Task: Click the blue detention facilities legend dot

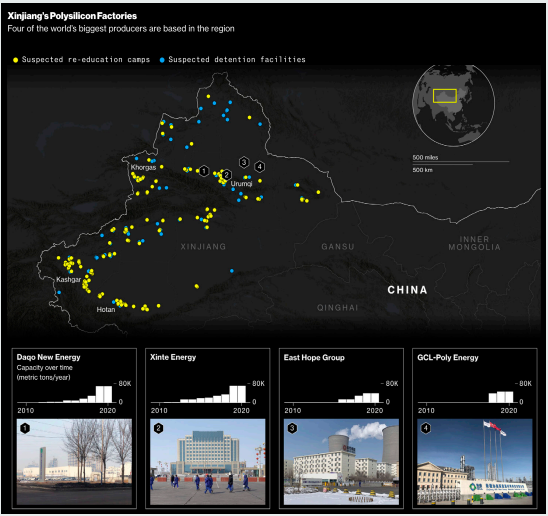Action: (162, 60)
